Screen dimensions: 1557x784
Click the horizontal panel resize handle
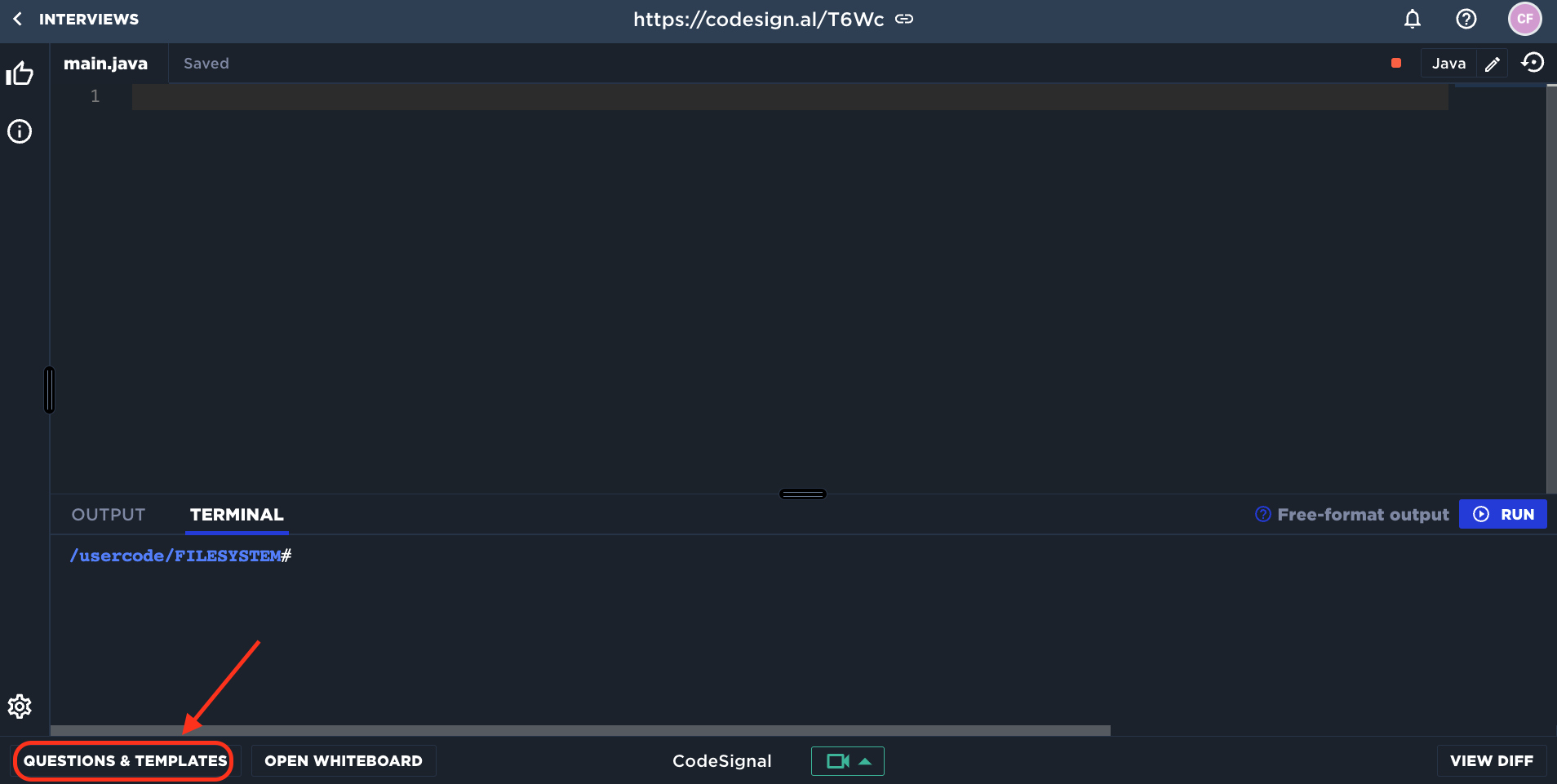click(x=802, y=494)
